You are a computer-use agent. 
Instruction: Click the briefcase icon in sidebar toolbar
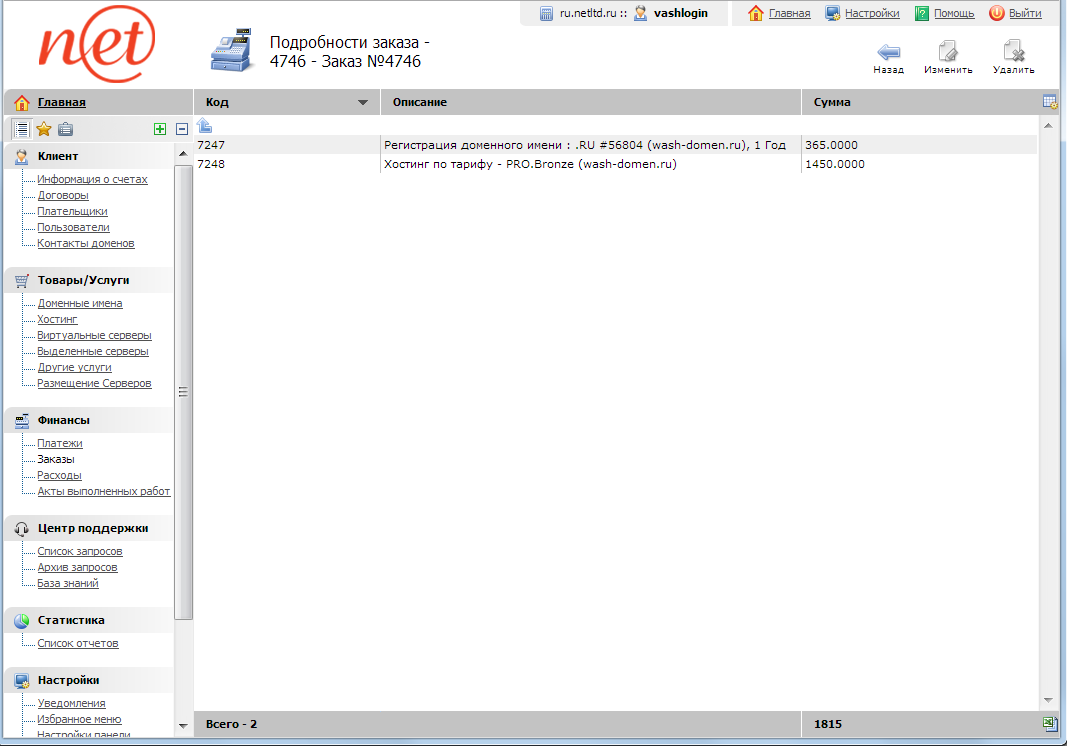pos(65,129)
